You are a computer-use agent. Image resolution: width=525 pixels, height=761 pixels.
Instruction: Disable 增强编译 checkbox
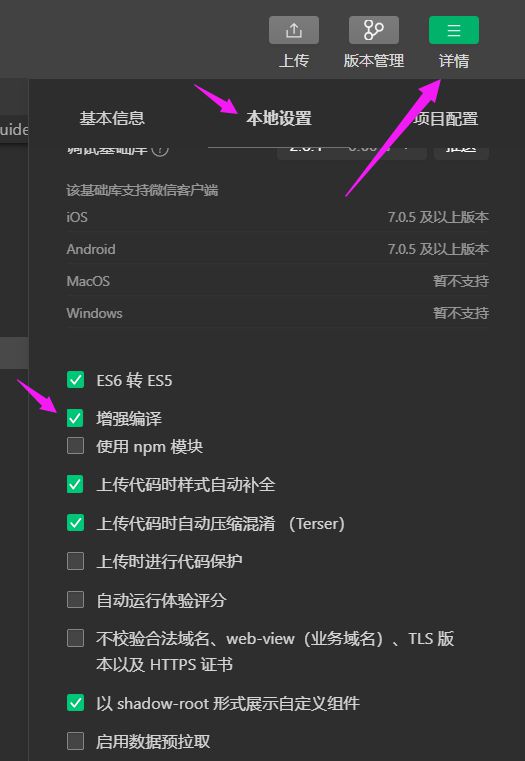click(75, 418)
